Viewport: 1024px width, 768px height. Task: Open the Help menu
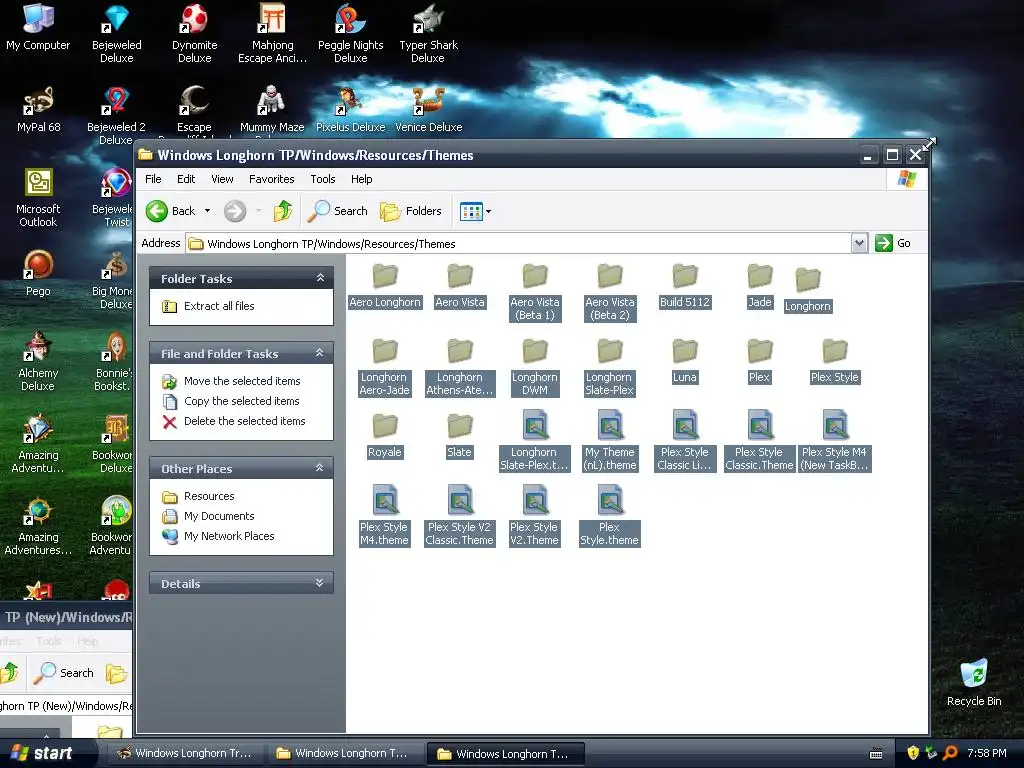pos(361,179)
